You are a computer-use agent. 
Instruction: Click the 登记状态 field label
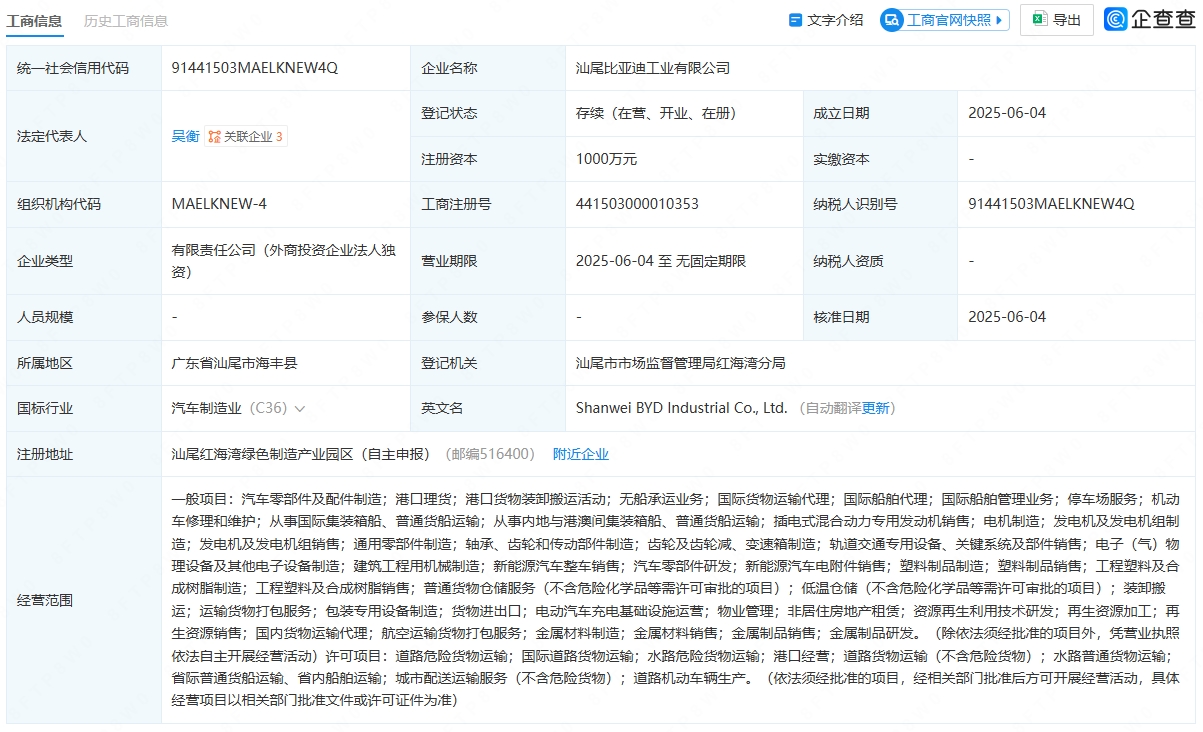pyautogui.click(x=449, y=113)
